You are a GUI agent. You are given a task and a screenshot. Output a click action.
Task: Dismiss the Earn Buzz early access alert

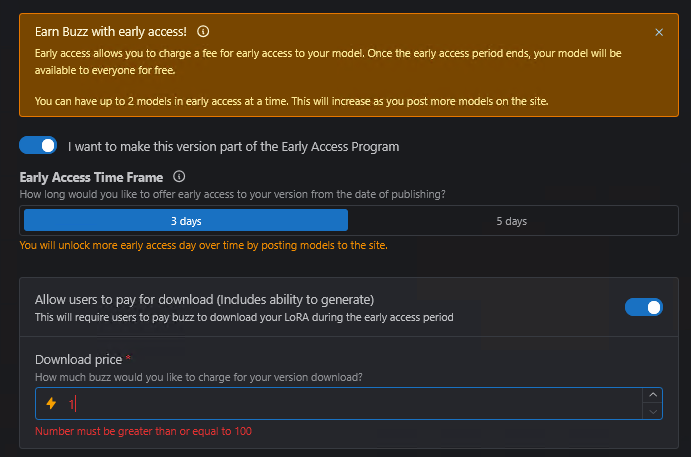pyautogui.click(x=659, y=32)
